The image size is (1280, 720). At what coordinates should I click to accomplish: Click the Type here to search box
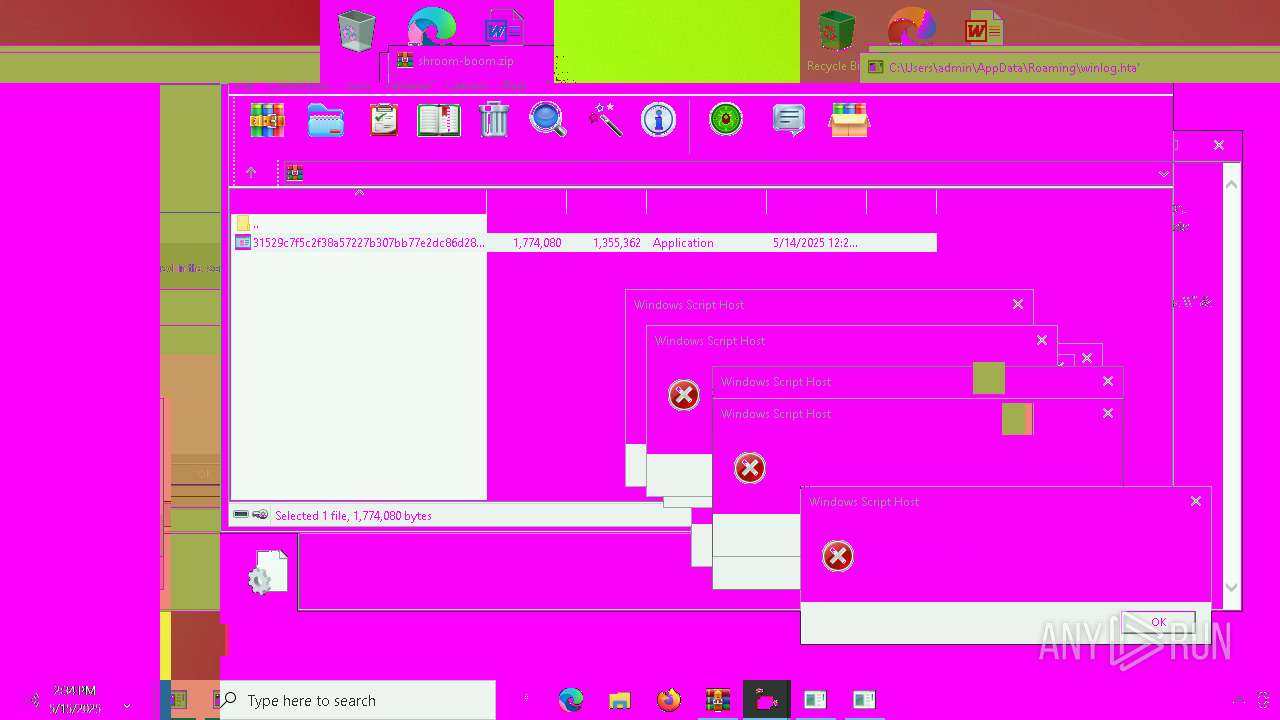click(x=357, y=700)
